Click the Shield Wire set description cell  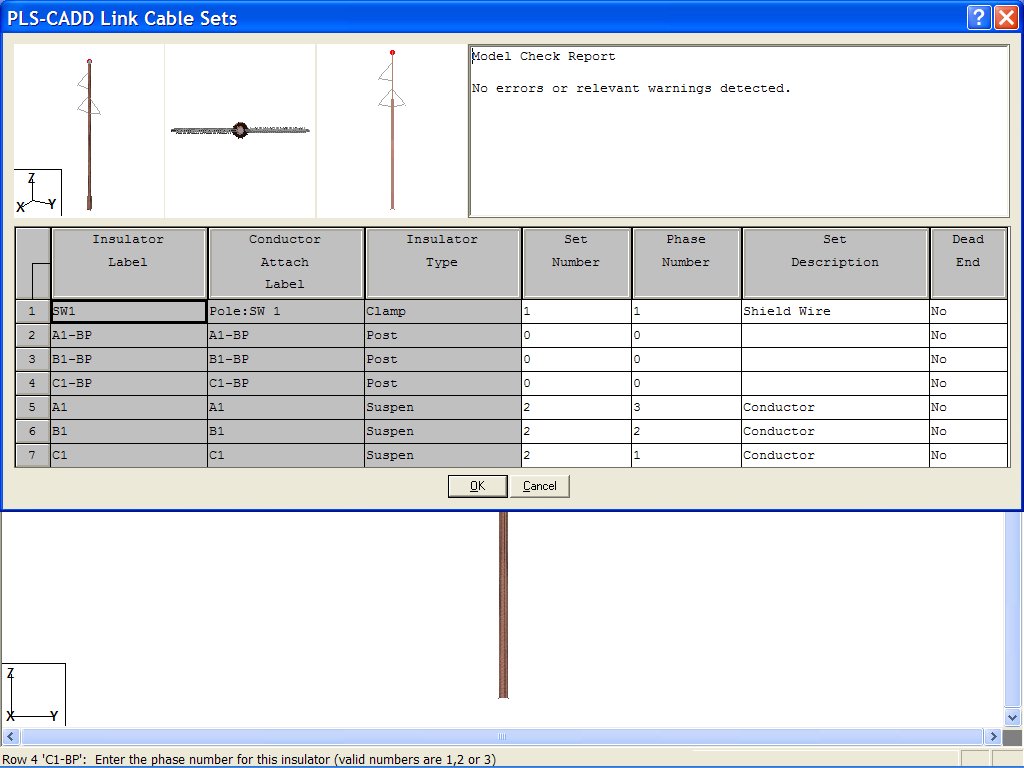pyautogui.click(x=835, y=311)
